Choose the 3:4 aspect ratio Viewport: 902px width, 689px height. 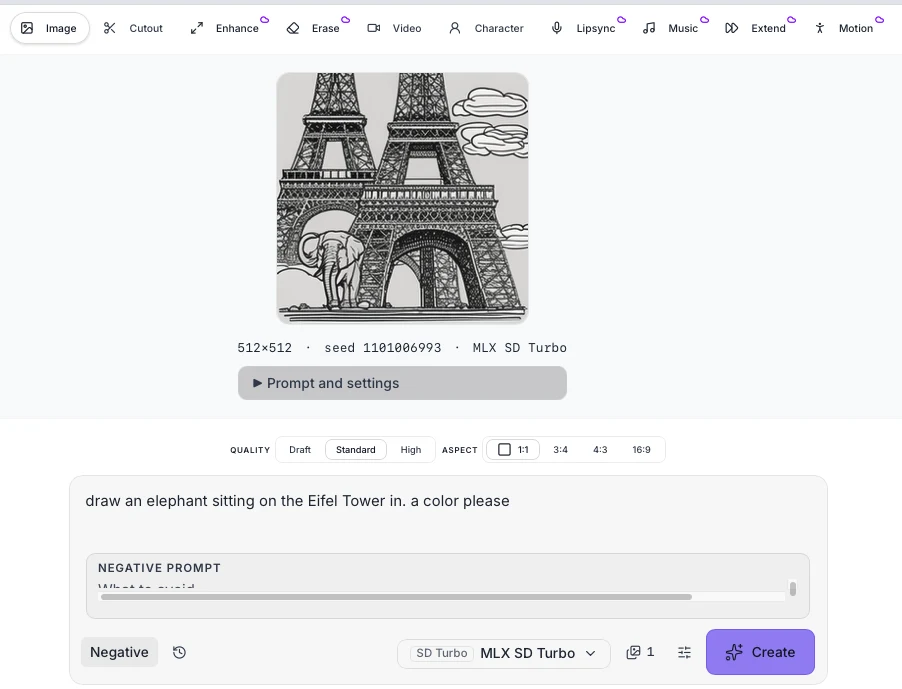coord(560,450)
